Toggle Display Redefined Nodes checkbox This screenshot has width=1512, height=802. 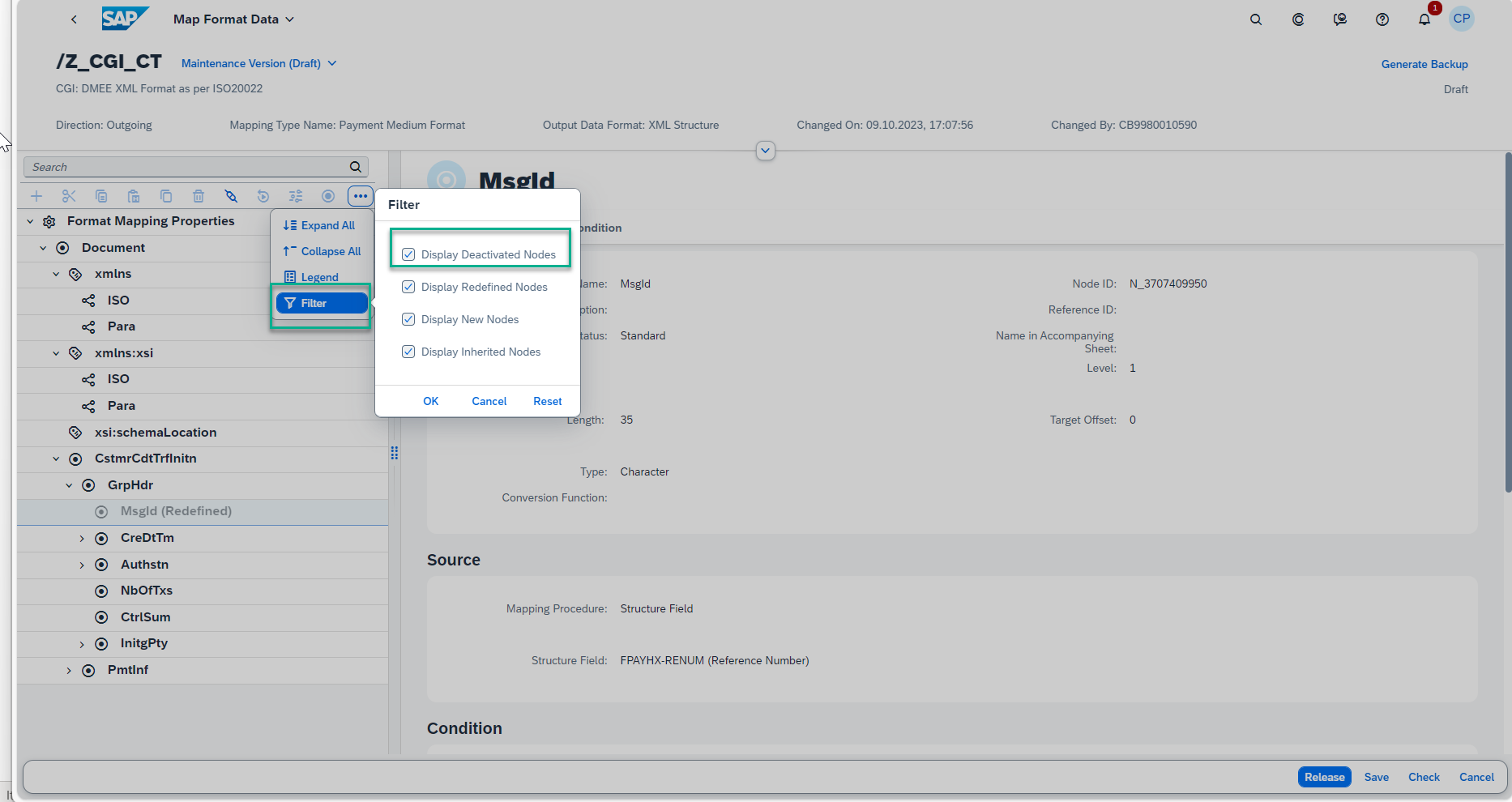pyautogui.click(x=408, y=287)
